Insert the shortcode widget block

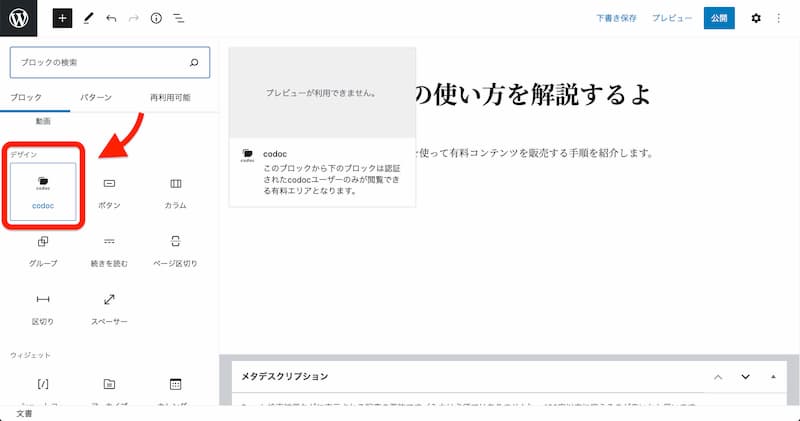tap(43, 390)
